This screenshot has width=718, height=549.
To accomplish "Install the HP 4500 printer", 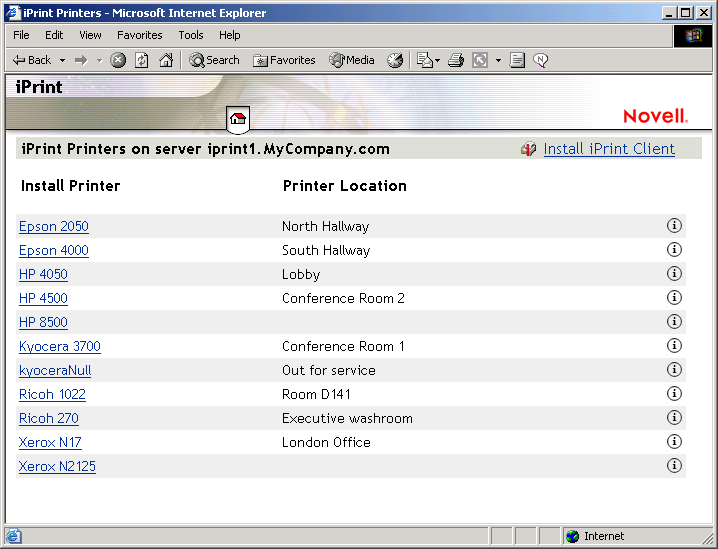I will pos(43,298).
